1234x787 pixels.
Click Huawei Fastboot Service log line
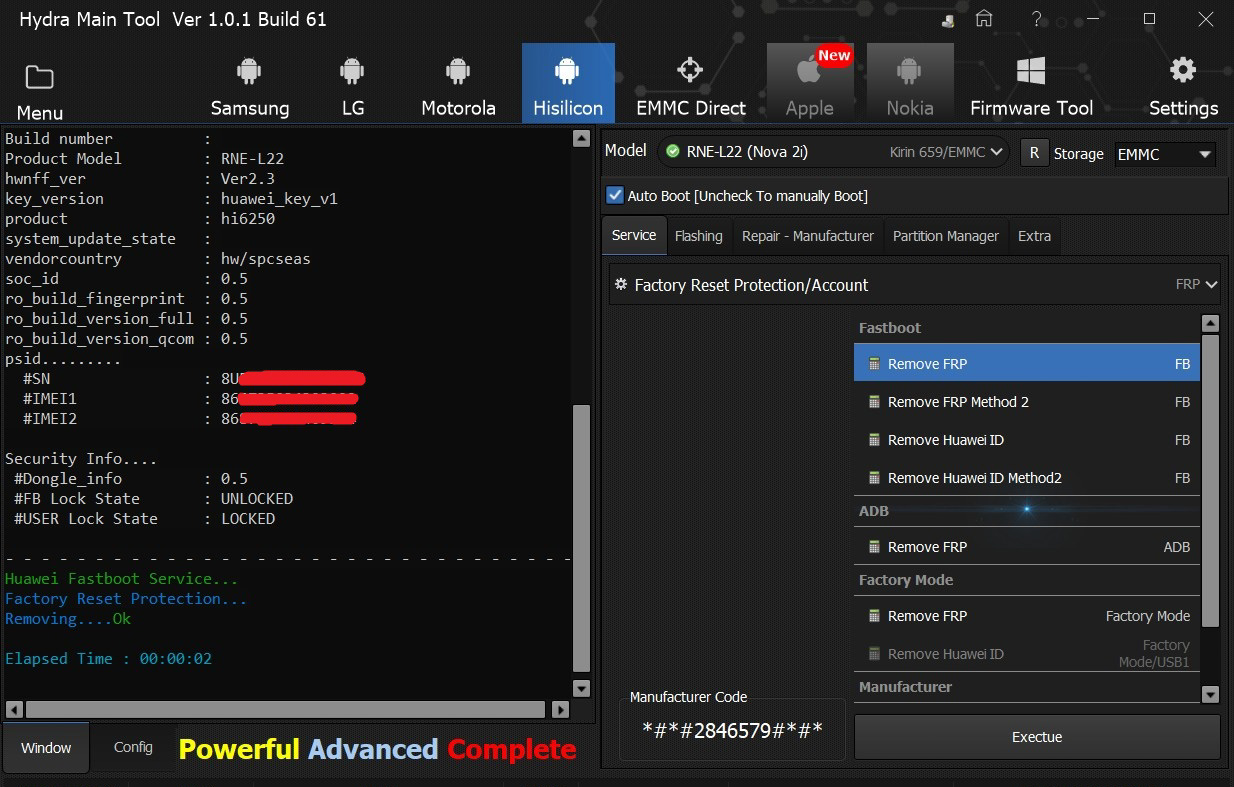[122, 578]
